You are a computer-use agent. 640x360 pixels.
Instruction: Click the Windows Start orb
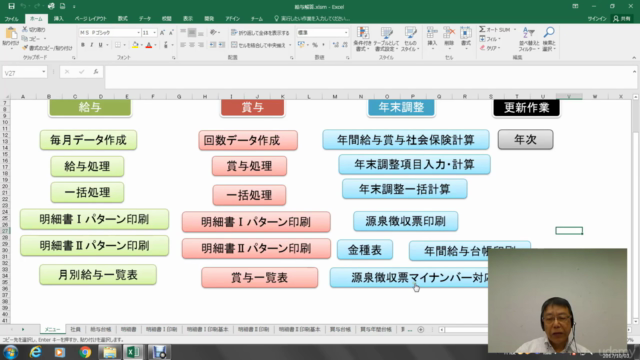coord(10,352)
